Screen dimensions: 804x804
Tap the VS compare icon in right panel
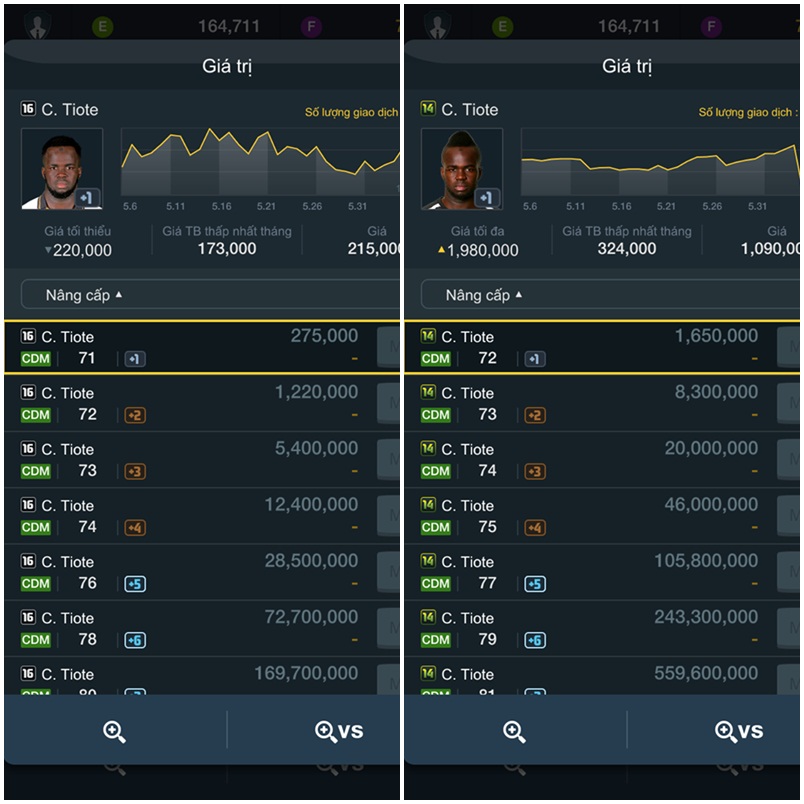[x=738, y=731]
